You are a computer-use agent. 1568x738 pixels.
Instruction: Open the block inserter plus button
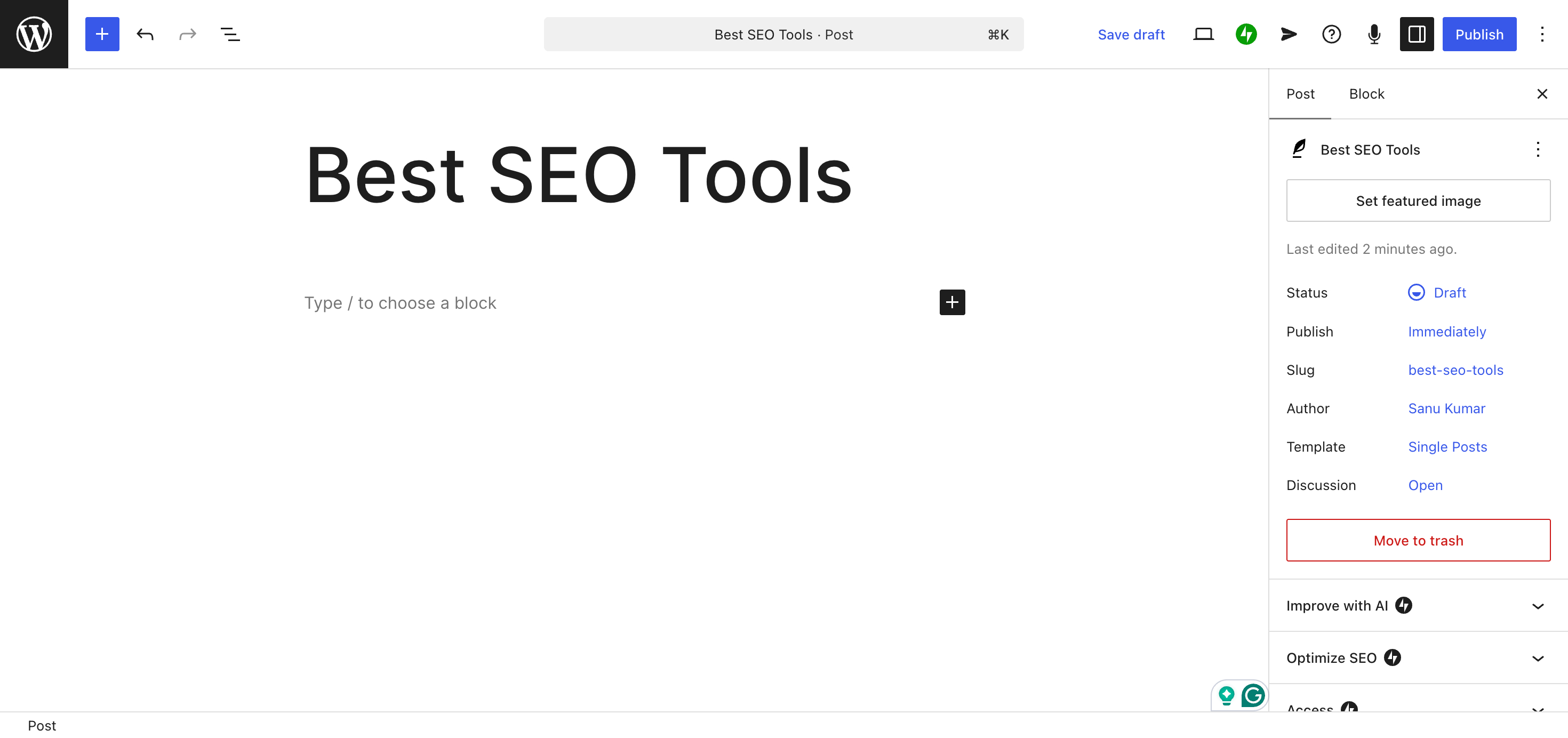click(x=102, y=34)
